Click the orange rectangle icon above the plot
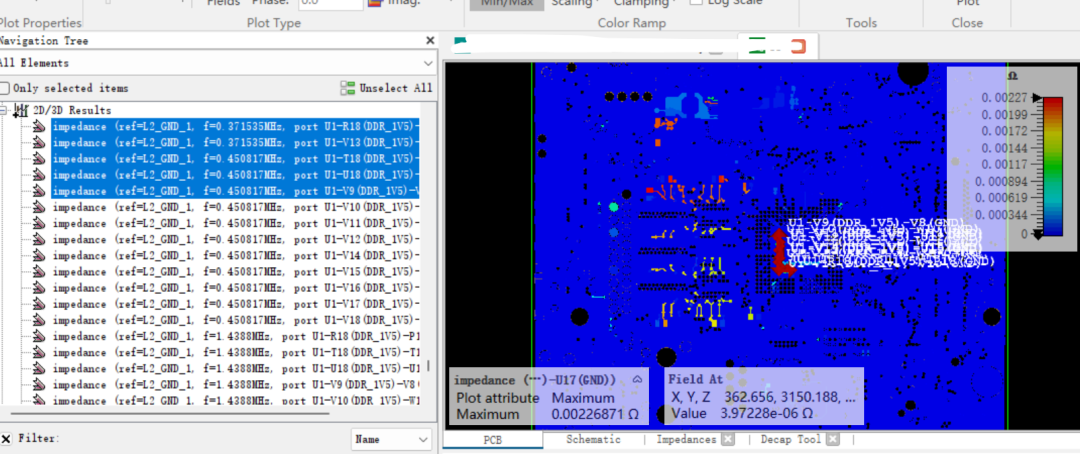Screen dimensions: 1080x454 [797, 46]
